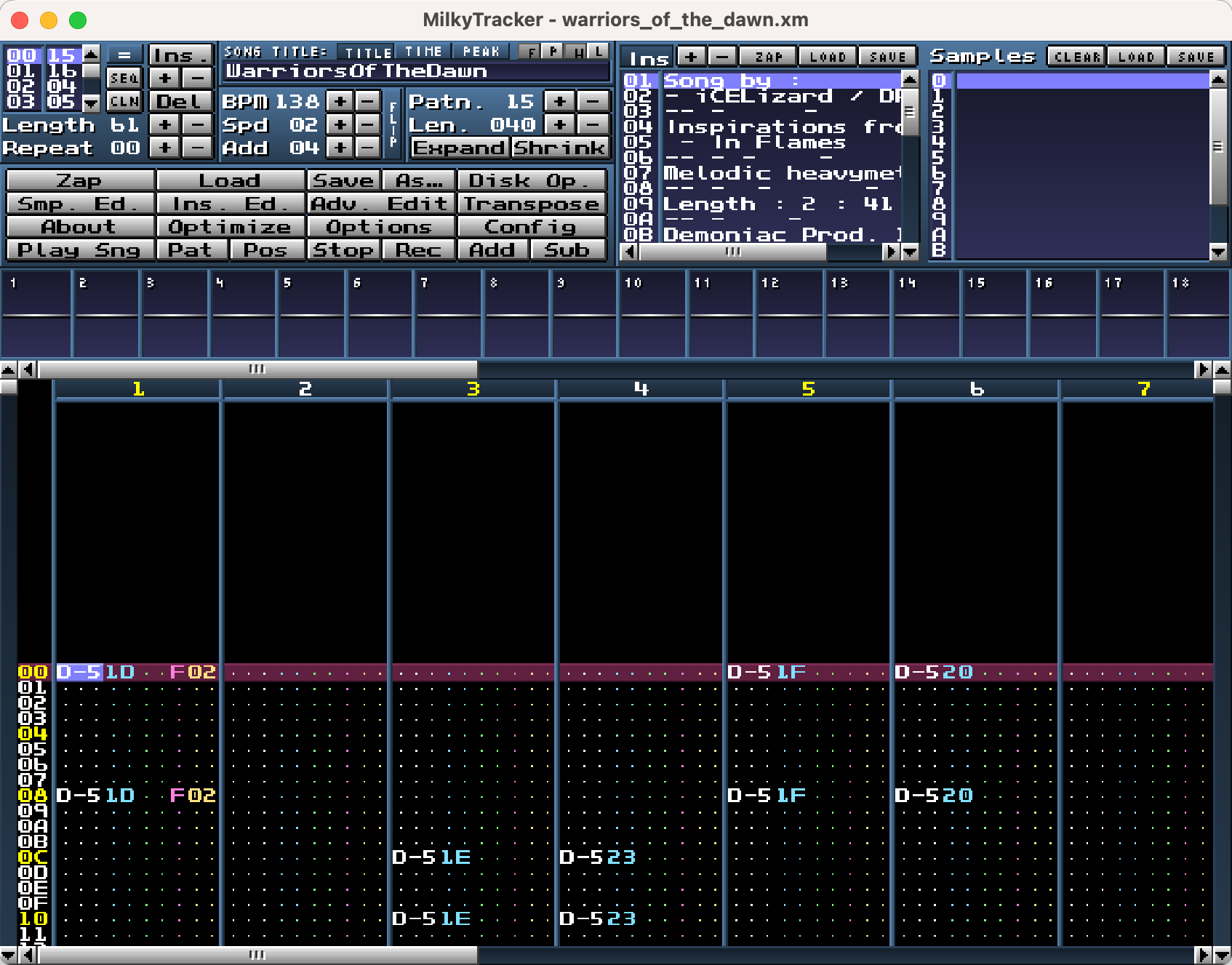Start playback with Play Sng button

pyautogui.click(x=79, y=250)
